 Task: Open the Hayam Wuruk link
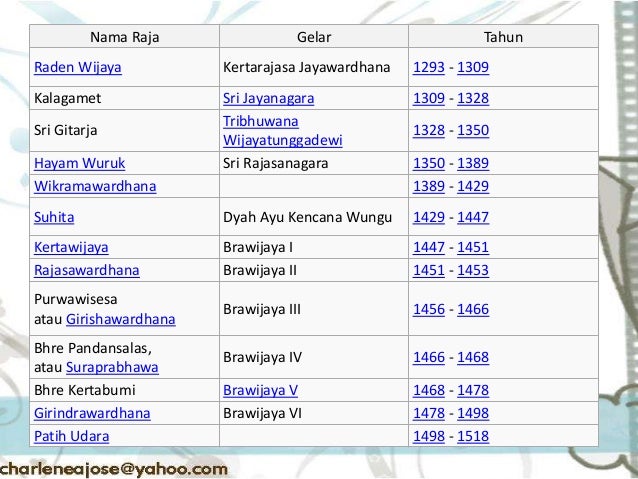point(80,163)
